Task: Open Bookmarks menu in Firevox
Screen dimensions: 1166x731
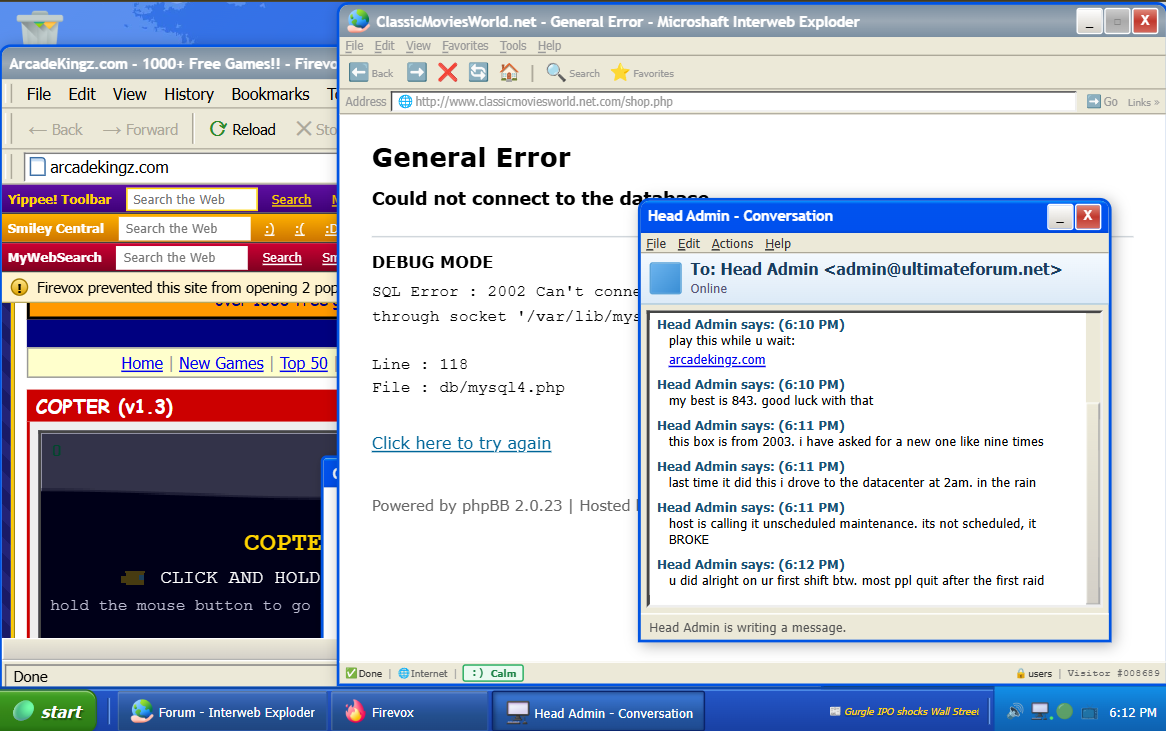Action: point(270,94)
